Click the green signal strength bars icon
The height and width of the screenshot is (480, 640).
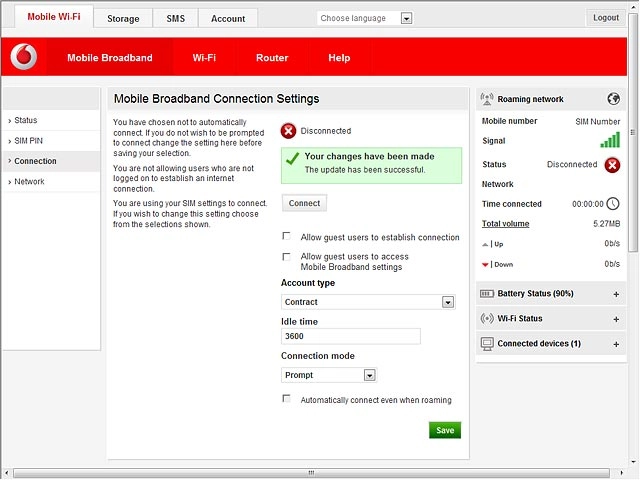610,140
